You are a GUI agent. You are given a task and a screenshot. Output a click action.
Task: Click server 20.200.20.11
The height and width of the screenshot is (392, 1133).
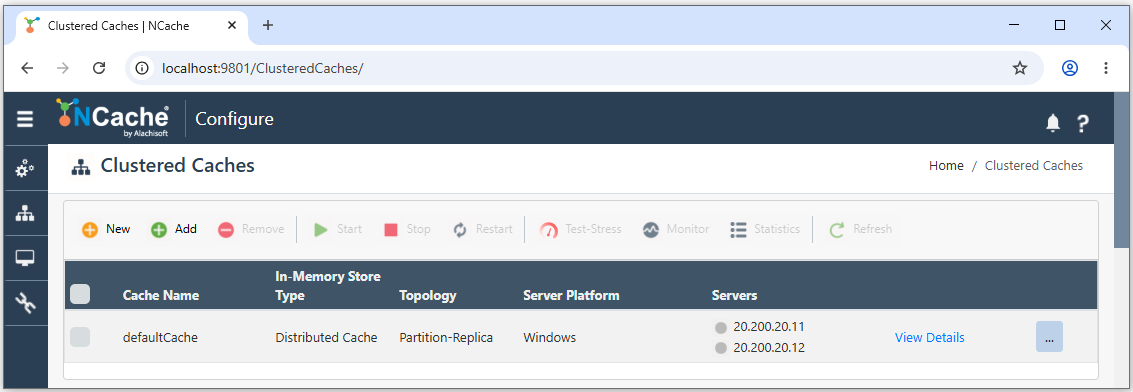[x=769, y=326]
